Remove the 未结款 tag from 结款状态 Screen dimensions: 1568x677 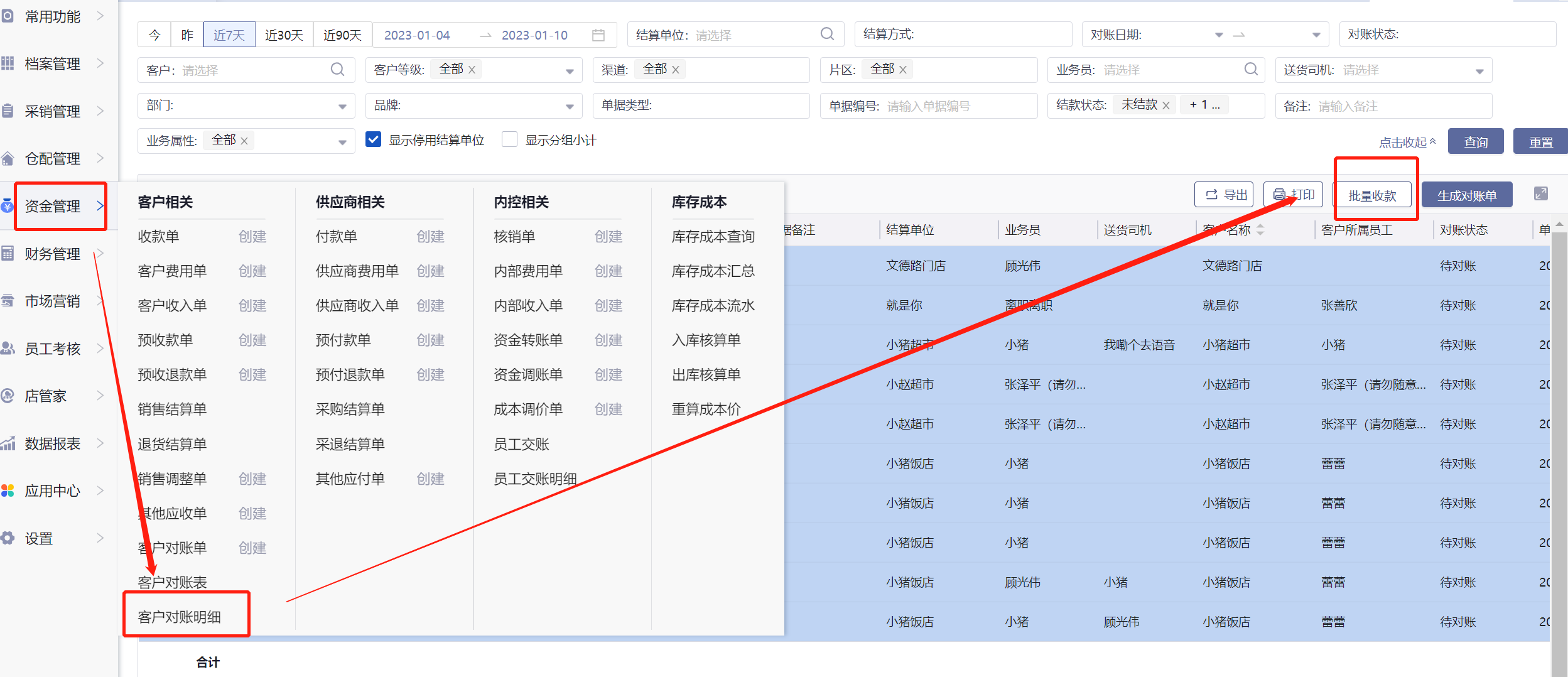1165,106
